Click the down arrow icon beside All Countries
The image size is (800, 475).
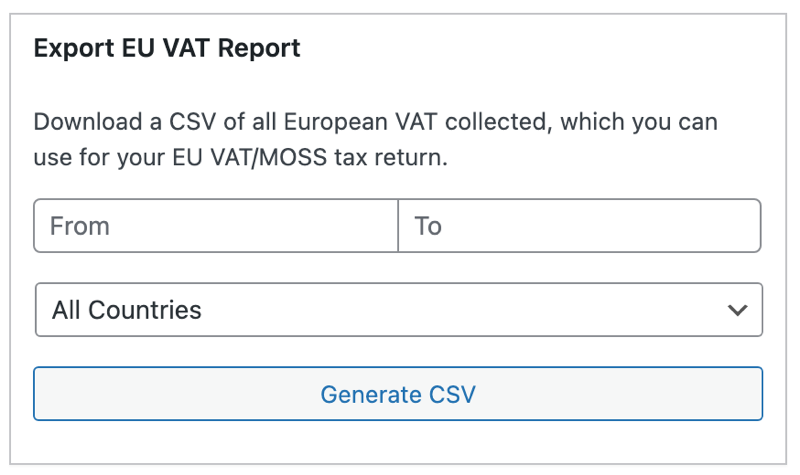coord(738,310)
